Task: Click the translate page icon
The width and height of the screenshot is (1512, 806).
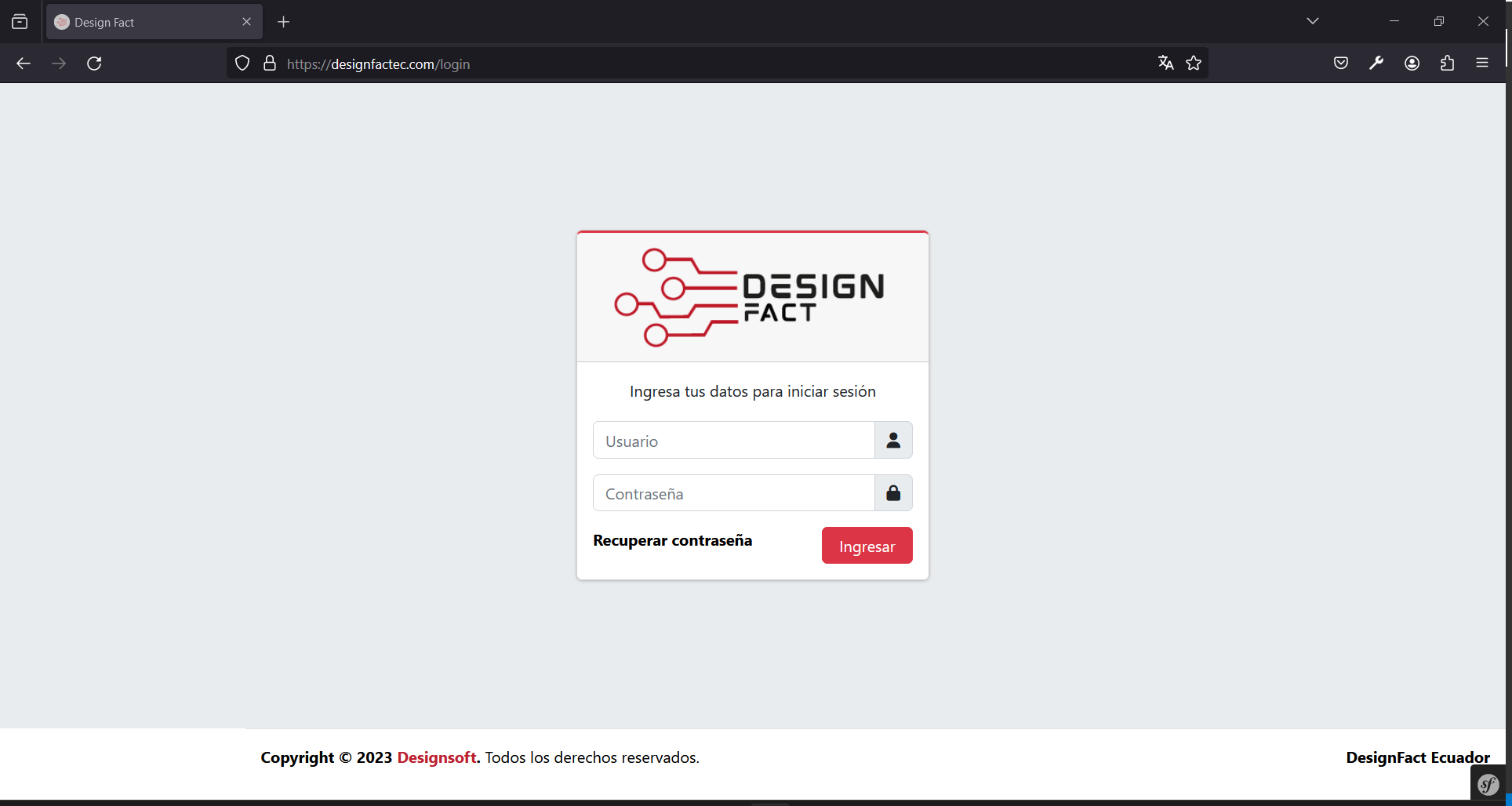Action: [1165, 64]
